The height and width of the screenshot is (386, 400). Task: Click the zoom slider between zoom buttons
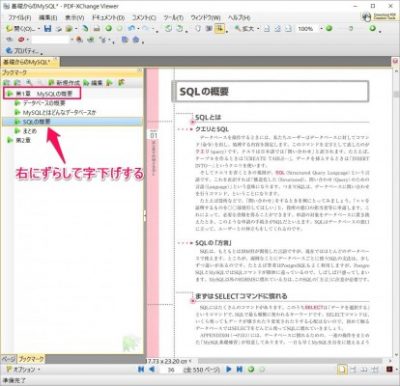click(351, 29)
